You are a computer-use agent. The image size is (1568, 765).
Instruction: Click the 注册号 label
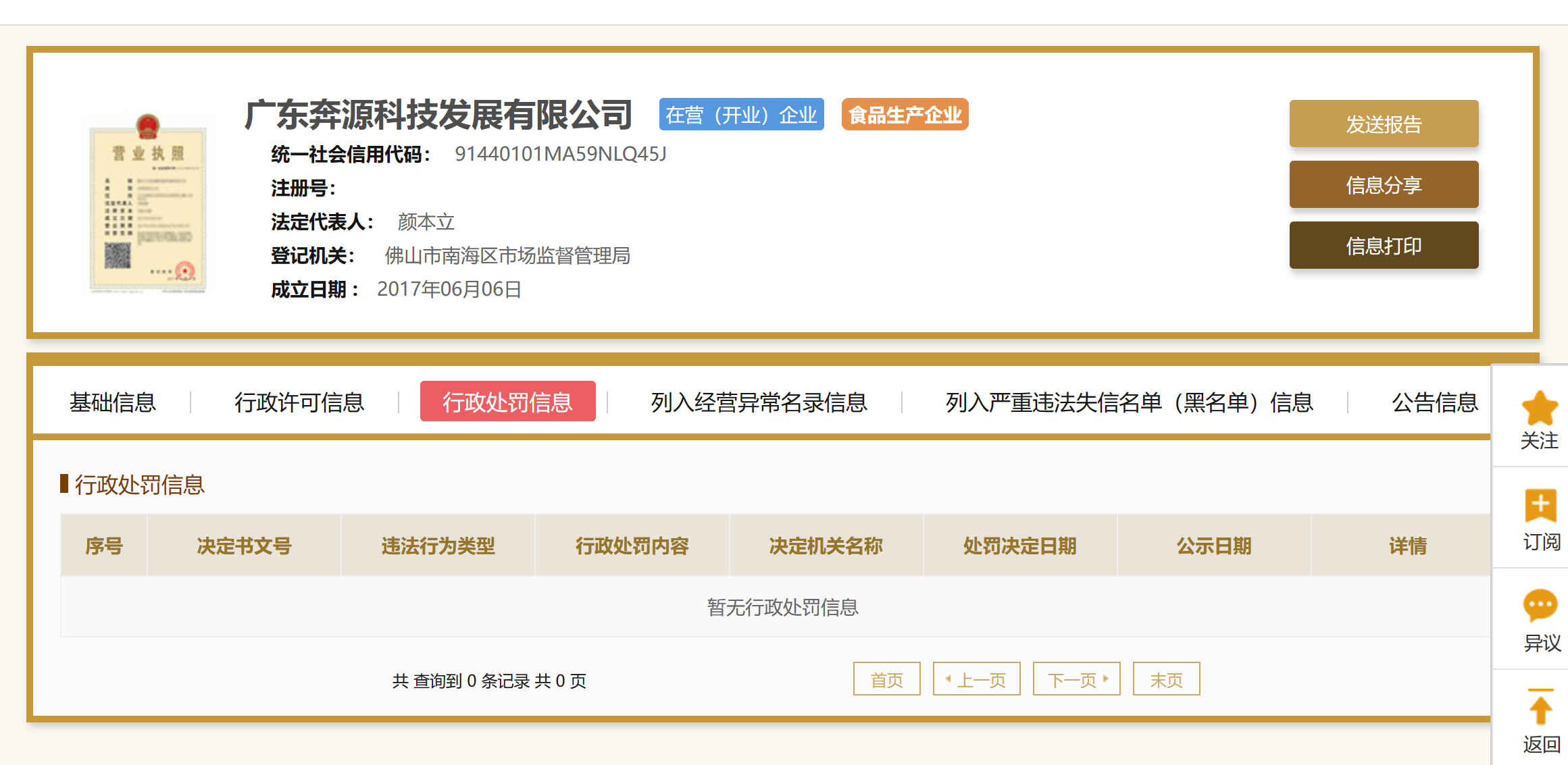303,188
